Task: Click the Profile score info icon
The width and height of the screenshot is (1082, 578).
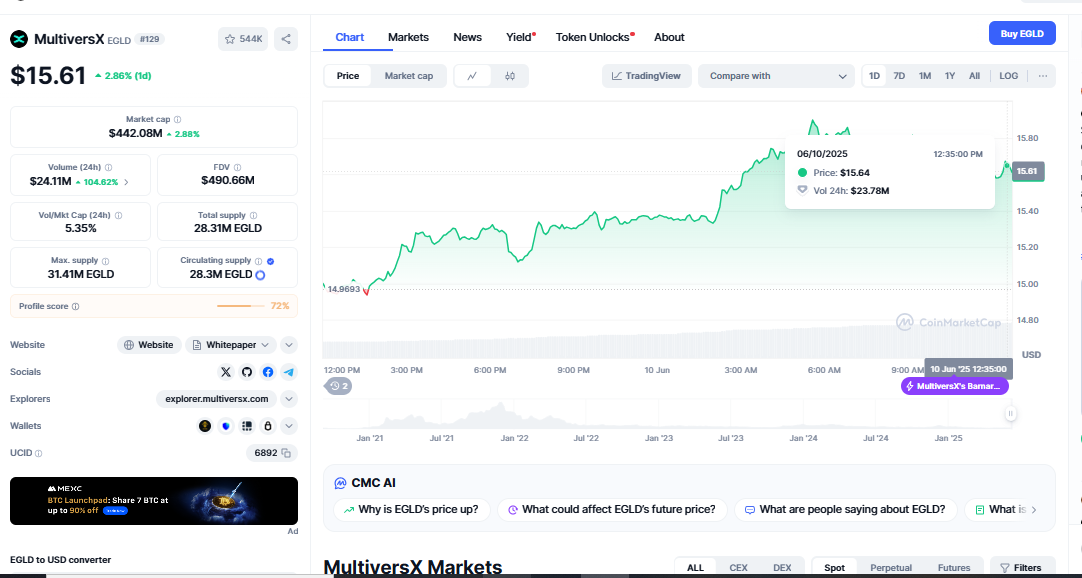Action: tap(75, 306)
